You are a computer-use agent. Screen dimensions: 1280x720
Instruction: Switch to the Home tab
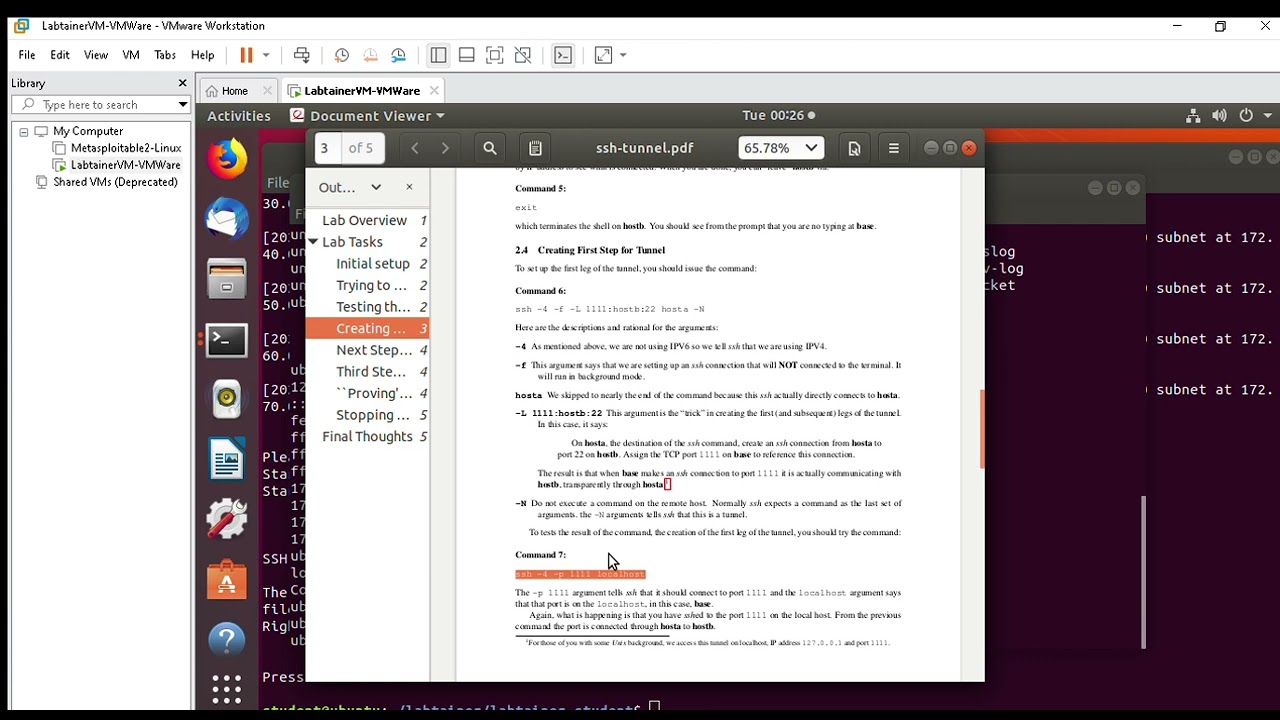click(x=234, y=91)
